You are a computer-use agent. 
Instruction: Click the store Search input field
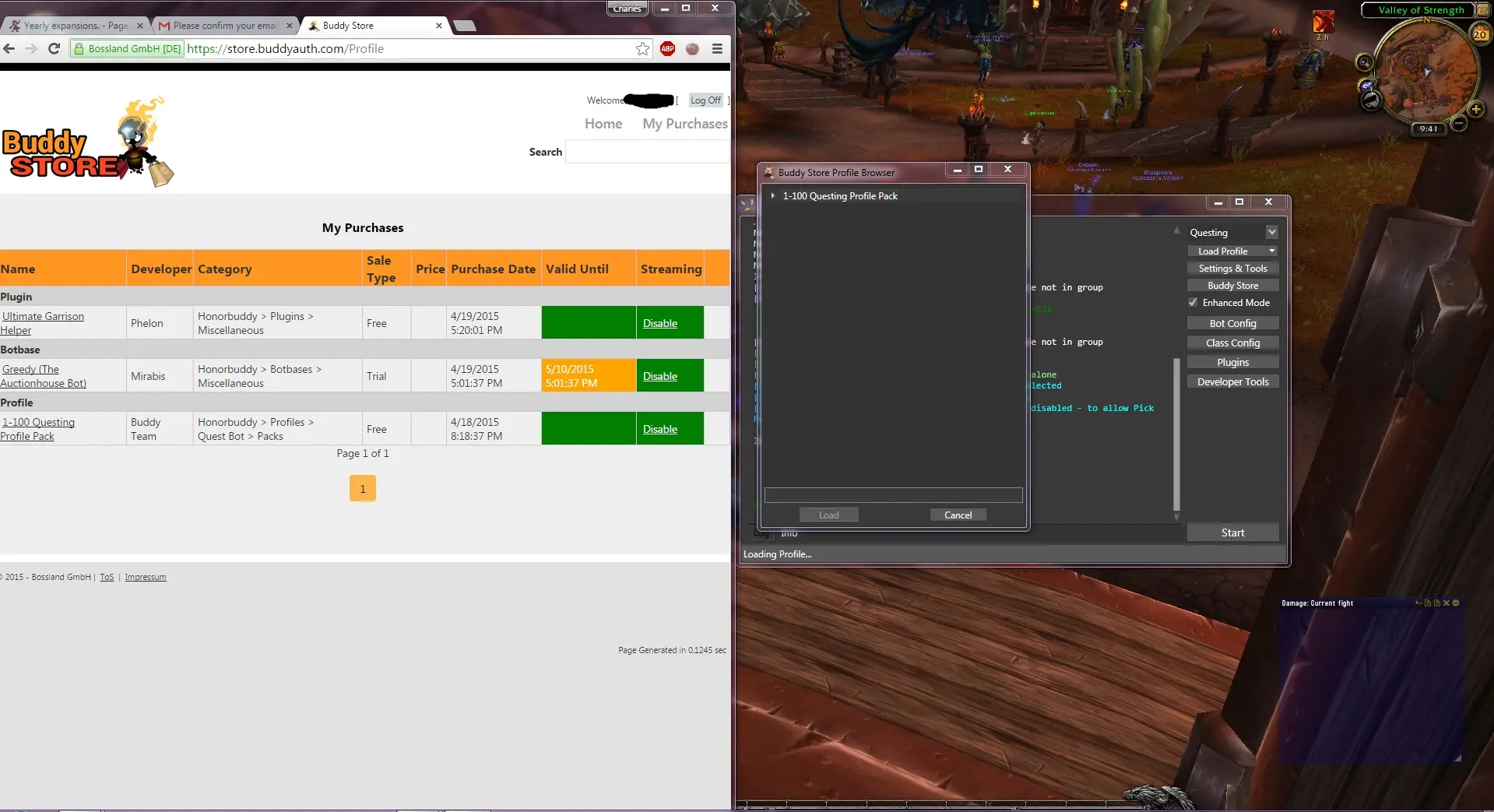[647, 152]
